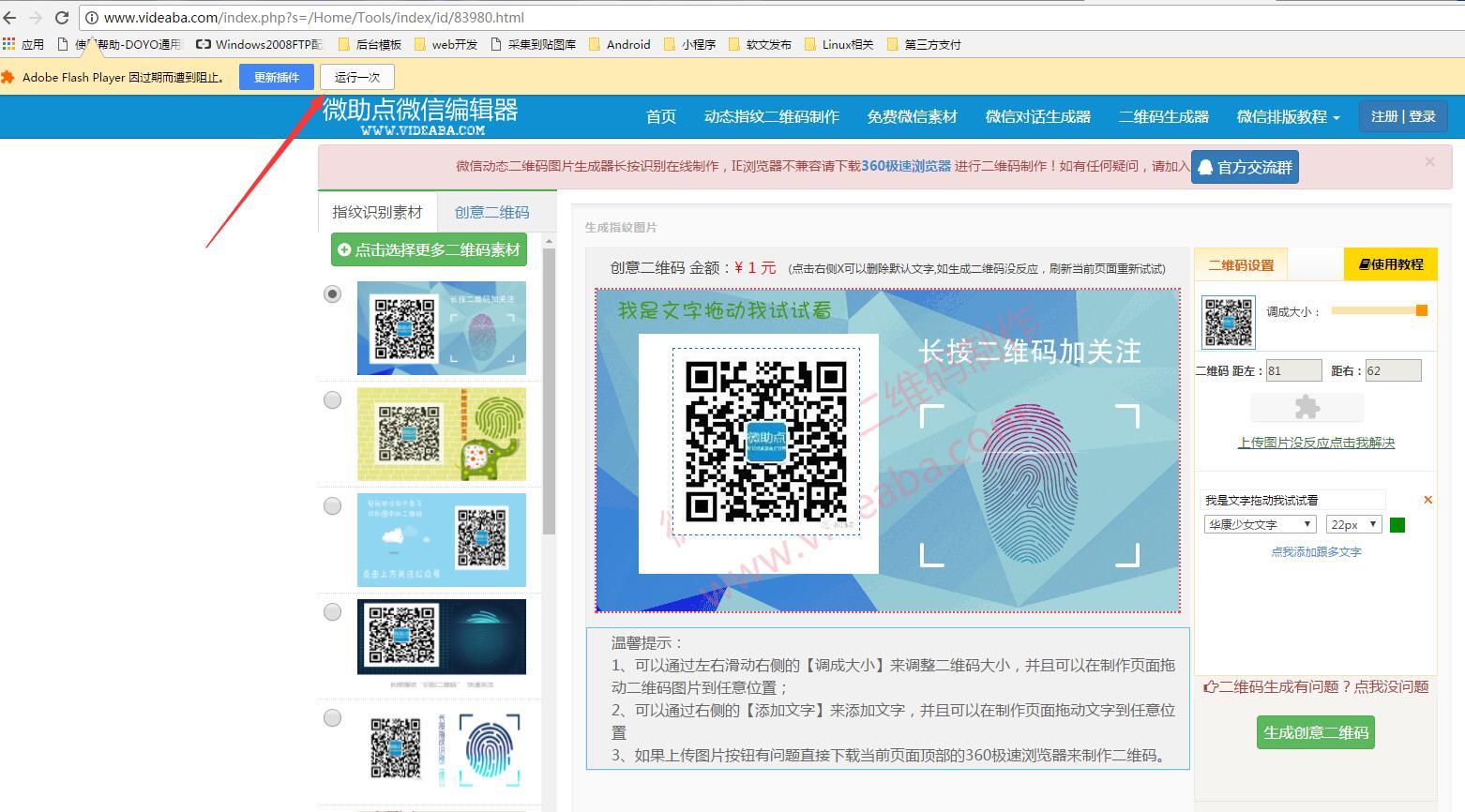Open the web开发 bookmark folder
The width and height of the screenshot is (1465, 812).
click(x=446, y=44)
